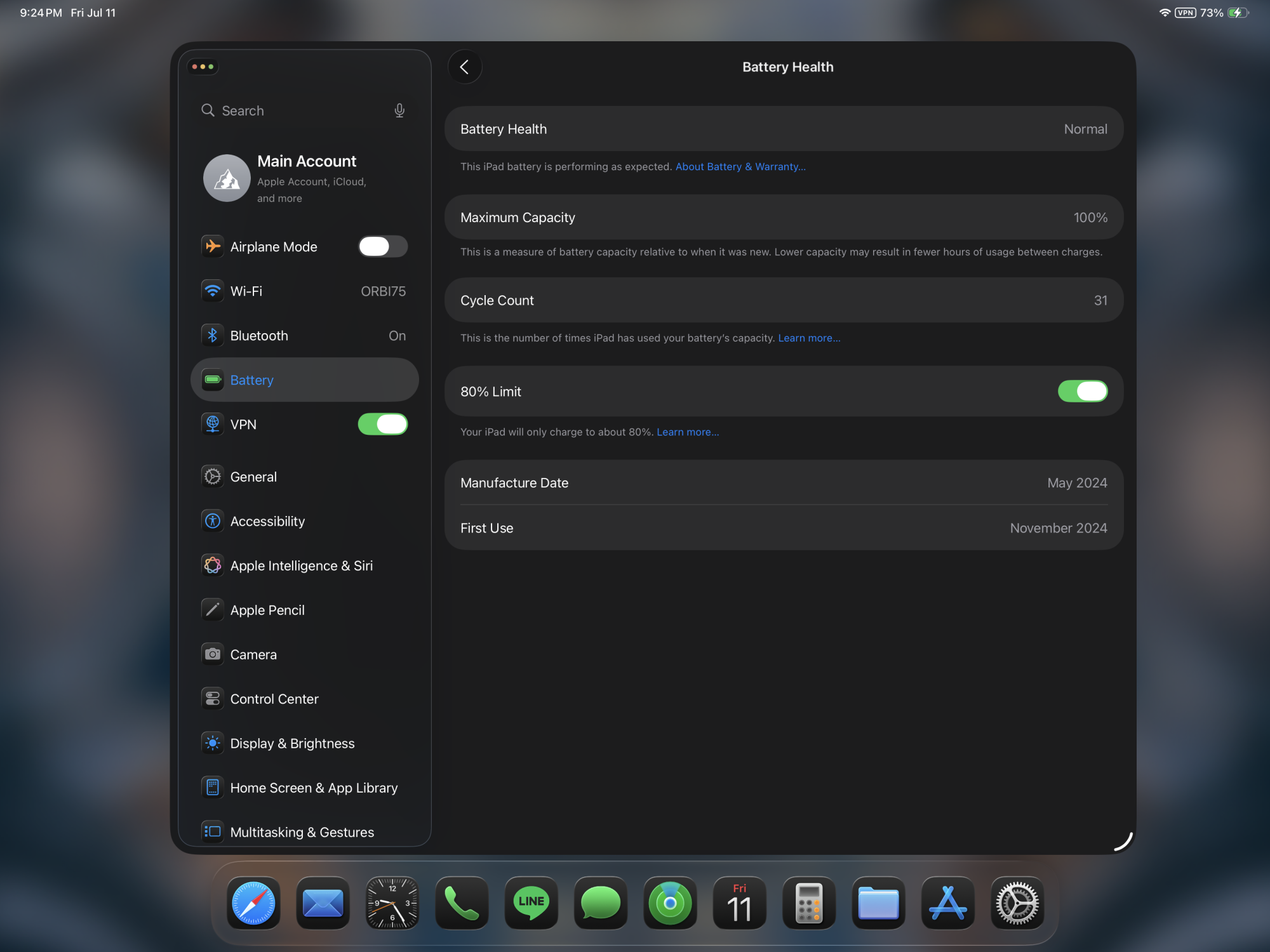The height and width of the screenshot is (952, 1270).
Task: Turn off the 80% Limit switch
Action: [1082, 391]
